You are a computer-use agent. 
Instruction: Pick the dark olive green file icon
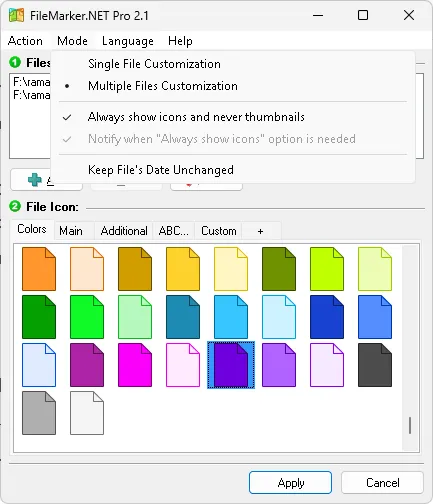(279, 269)
